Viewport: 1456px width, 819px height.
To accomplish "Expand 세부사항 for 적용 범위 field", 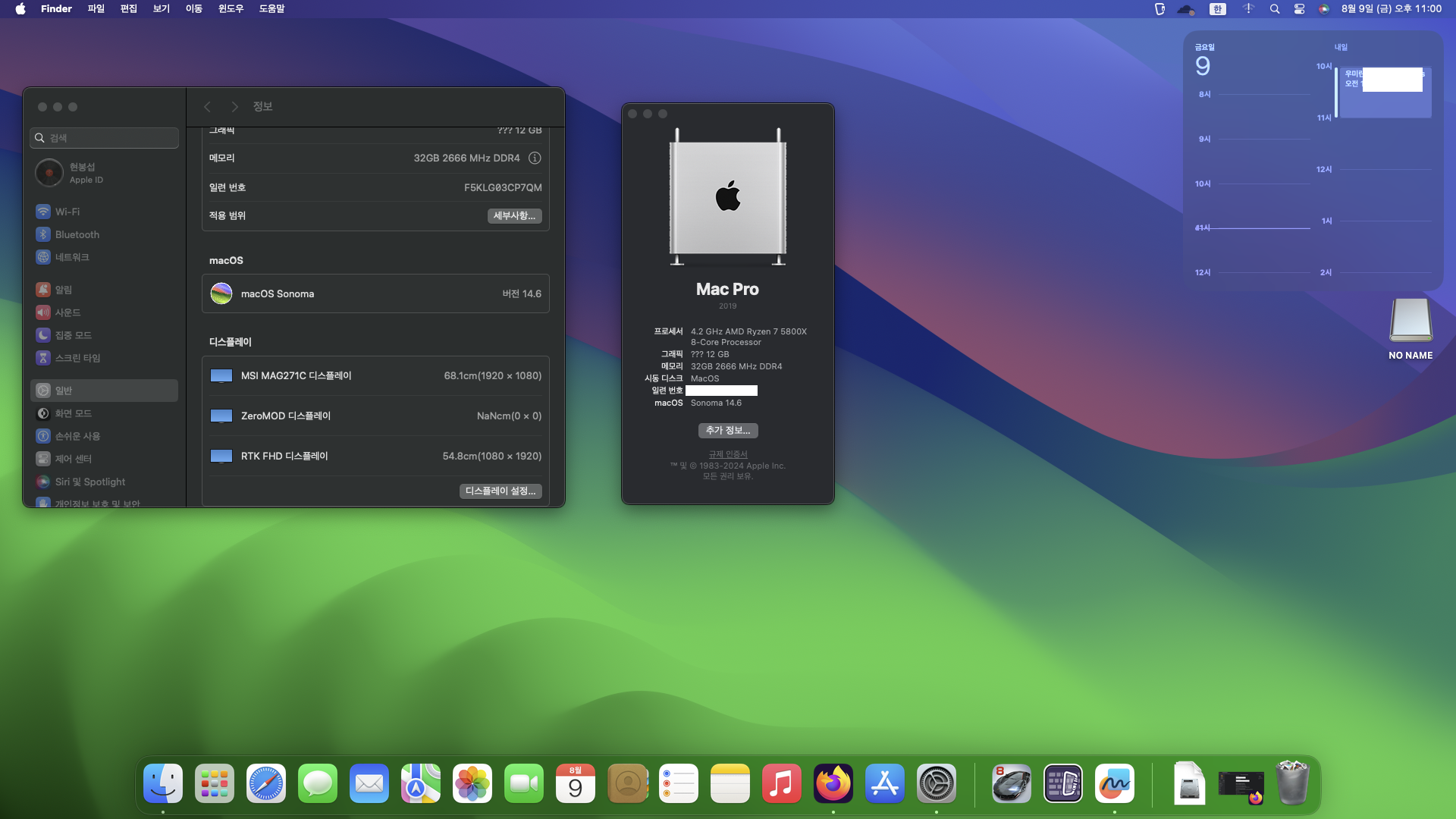I will pos(514,215).
